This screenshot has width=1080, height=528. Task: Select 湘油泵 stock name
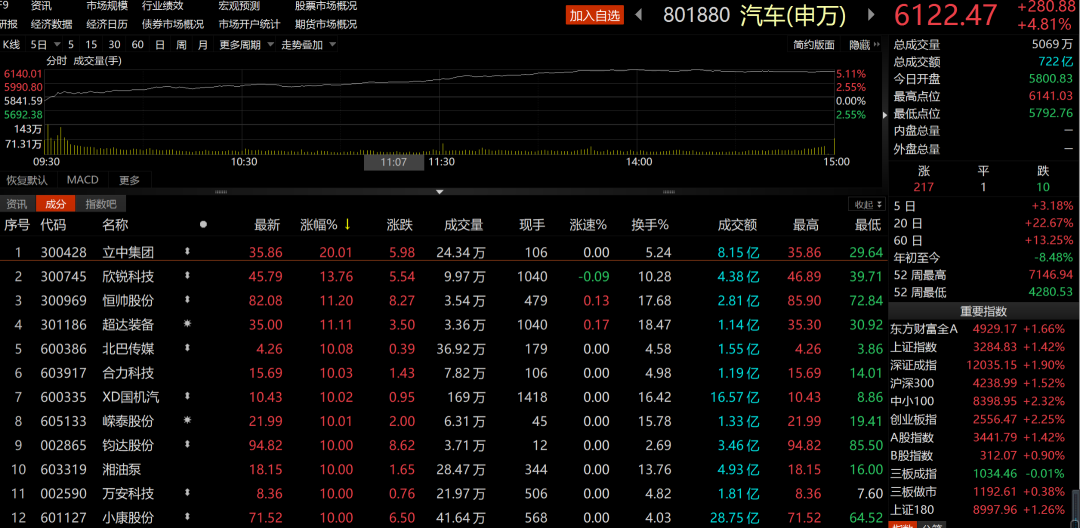click(121, 469)
